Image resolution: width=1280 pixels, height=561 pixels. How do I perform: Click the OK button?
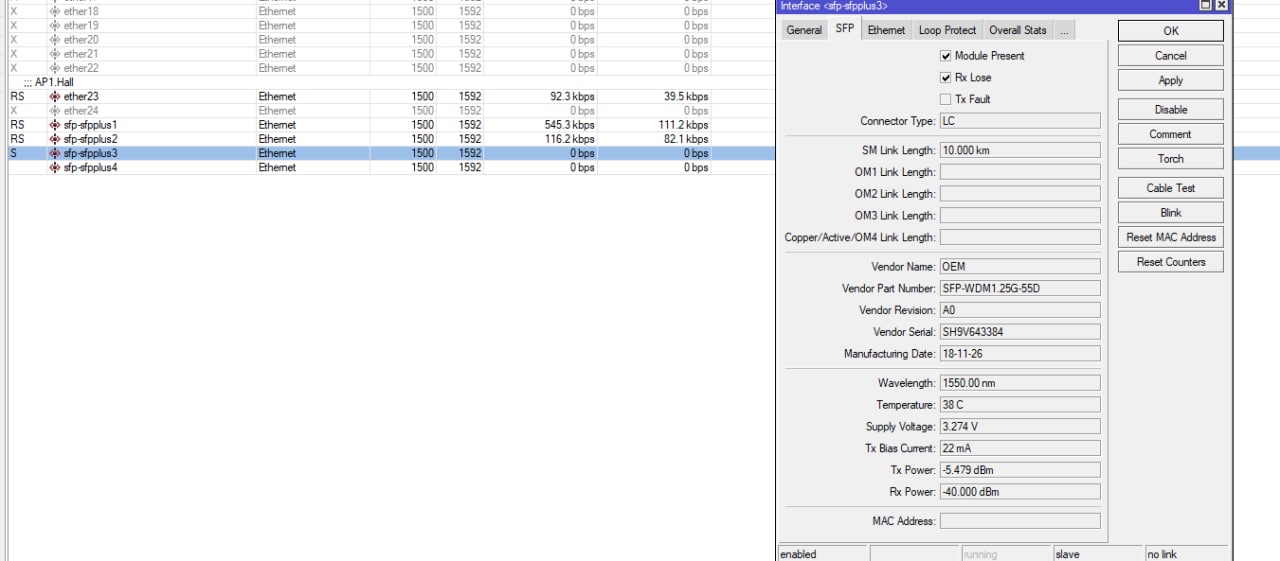tap(1171, 31)
